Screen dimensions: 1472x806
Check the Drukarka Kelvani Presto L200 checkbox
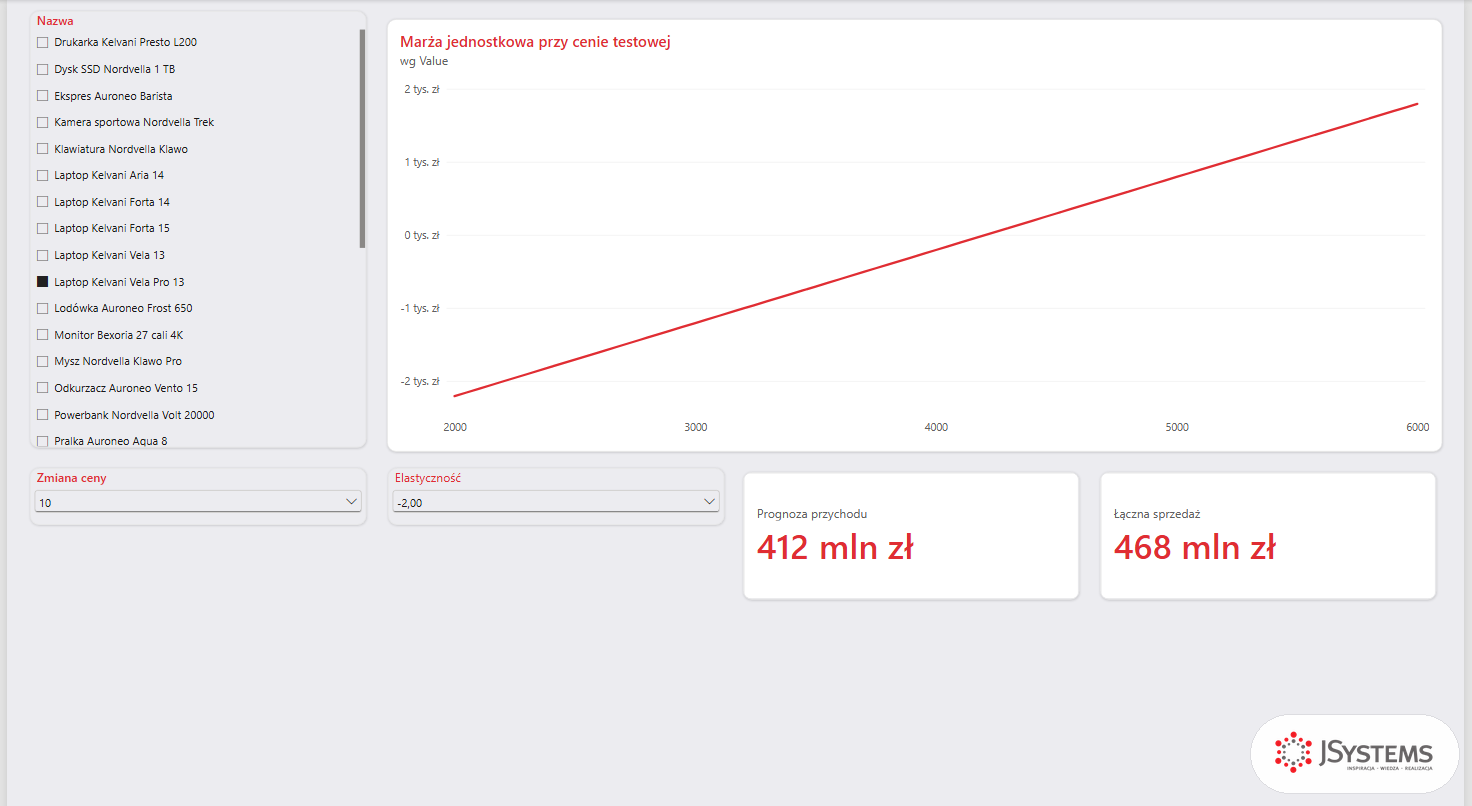[x=42, y=43]
